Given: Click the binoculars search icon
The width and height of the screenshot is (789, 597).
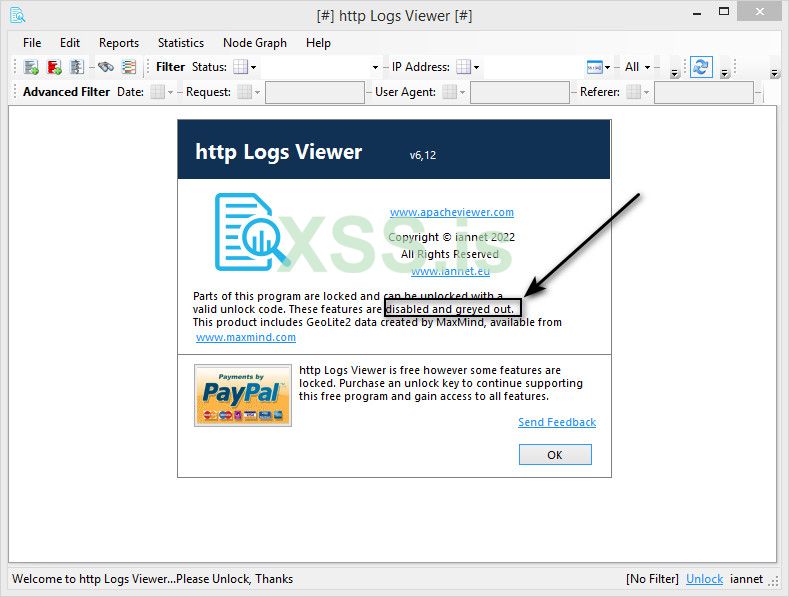Looking at the screenshot, I should (106, 67).
